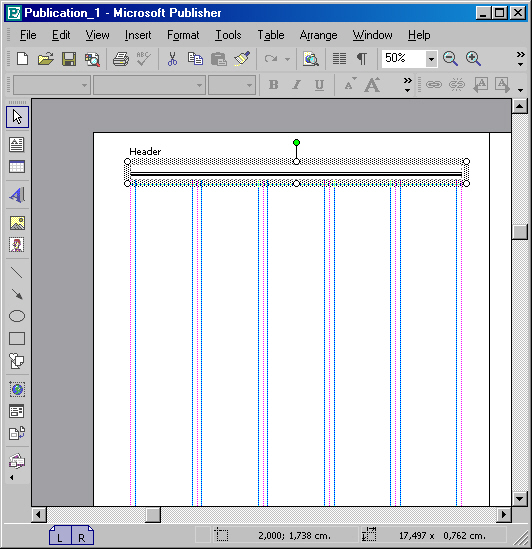532x549 pixels.
Task: Click the Format Painter brush icon
Action: point(242,58)
